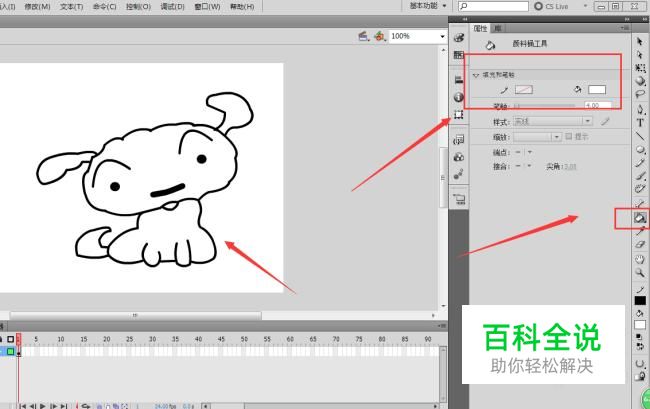Select the Eraser tool
The width and height of the screenshot is (650, 409).
pyautogui.click(x=640, y=244)
